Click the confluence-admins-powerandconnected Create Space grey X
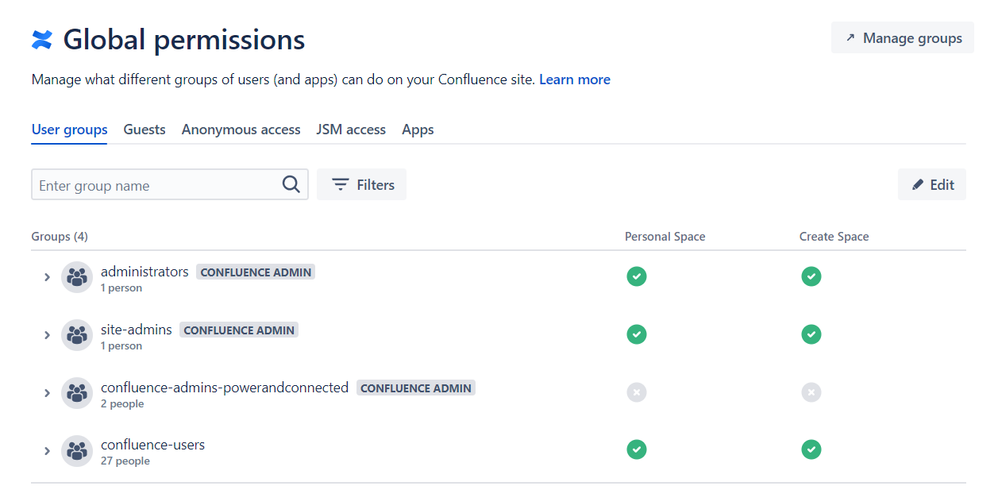998x498 pixels. pos(811,392)
